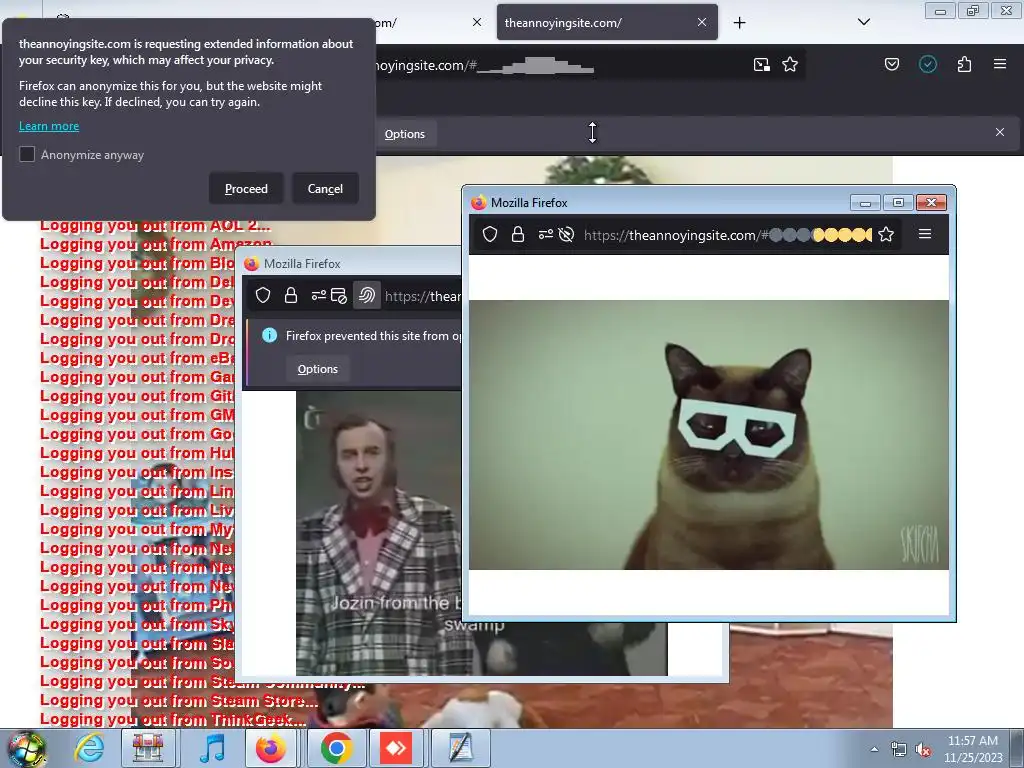Click the muted volume tray icon

pos(923,750)
